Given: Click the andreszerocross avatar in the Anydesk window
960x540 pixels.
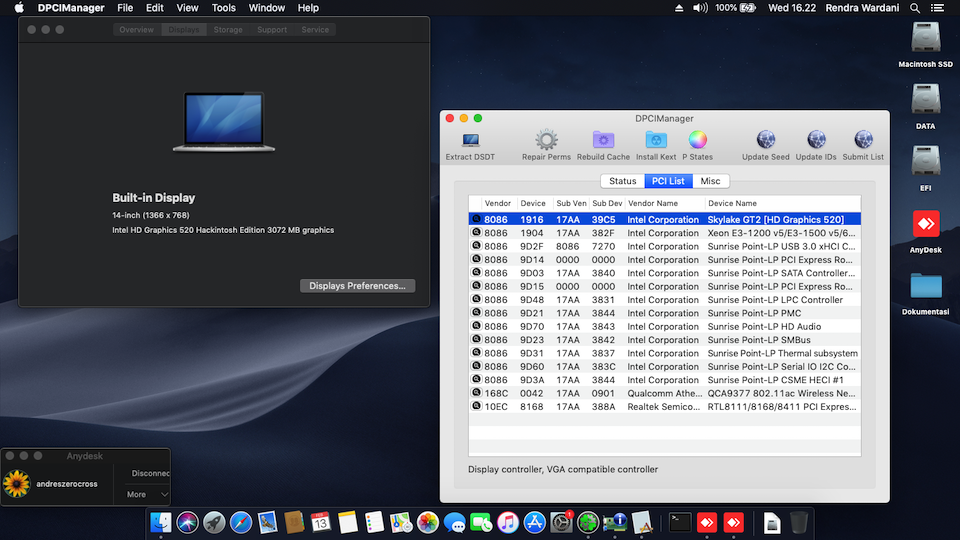Looking at the screenshot, I should (x=17, y=484).
